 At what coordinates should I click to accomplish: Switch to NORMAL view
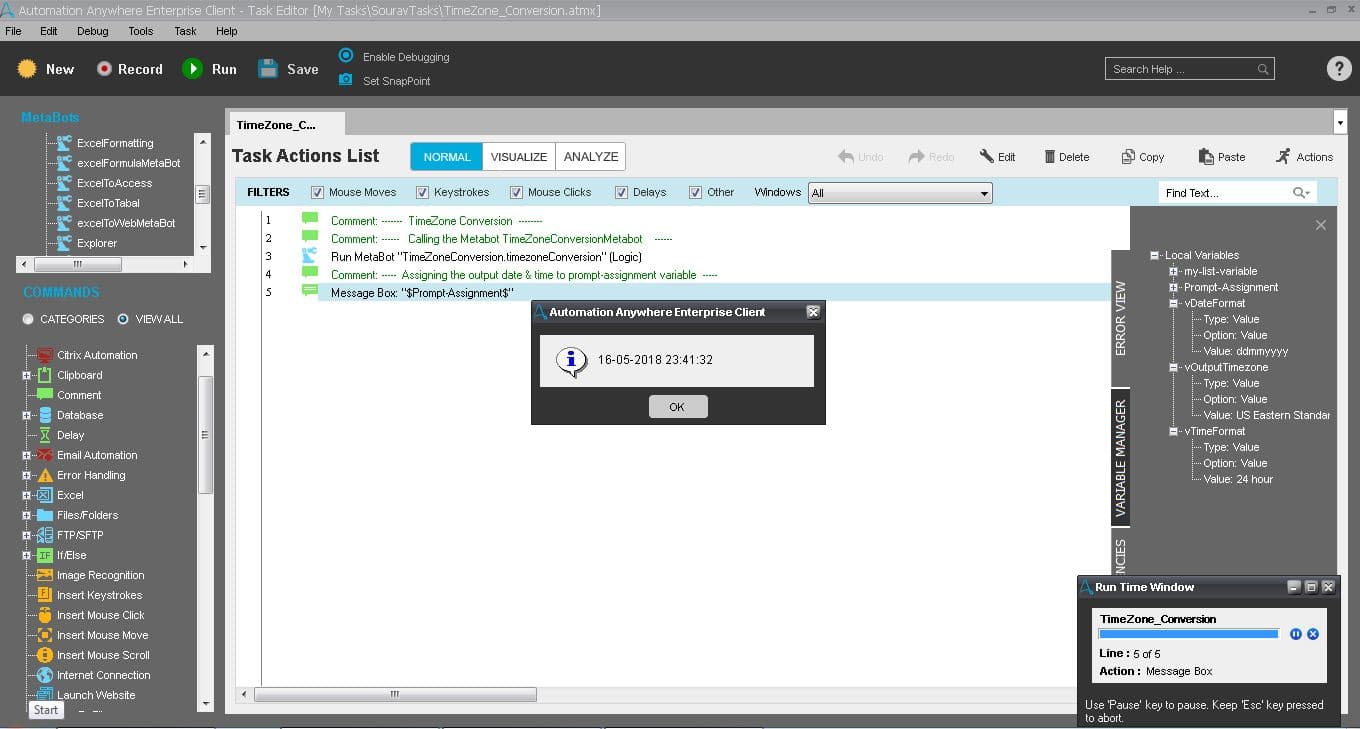click(447, 157)
